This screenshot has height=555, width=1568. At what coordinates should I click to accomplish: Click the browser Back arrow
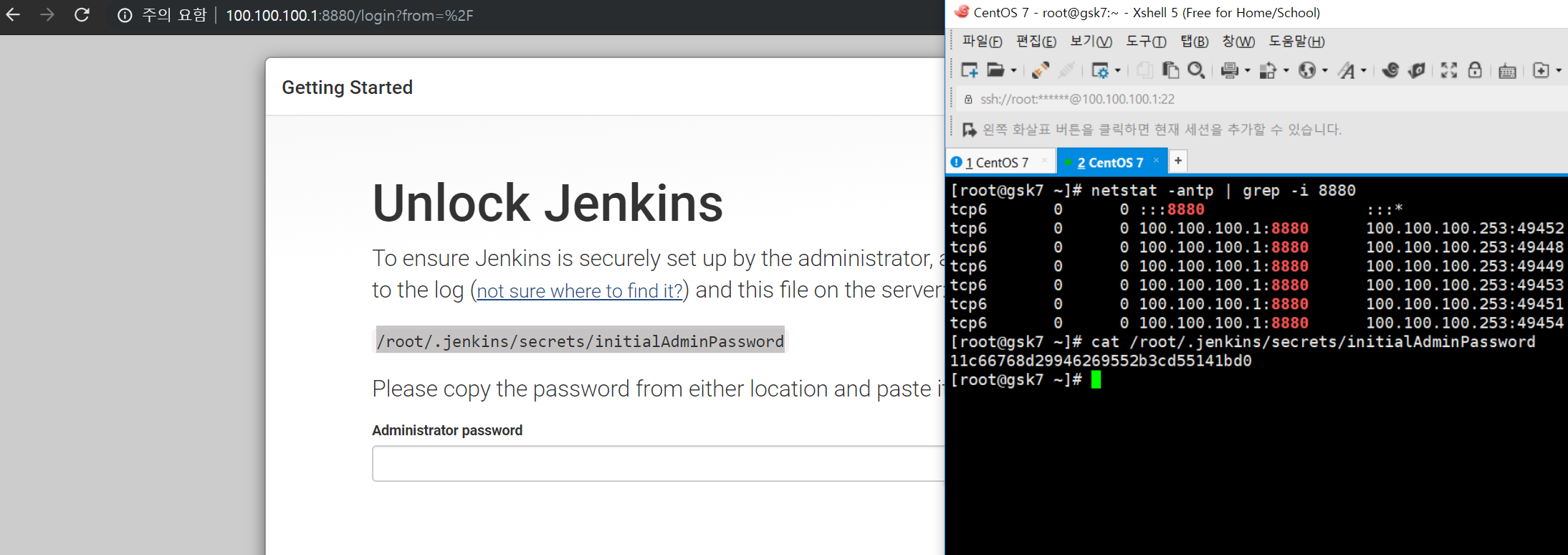point(13,14)
